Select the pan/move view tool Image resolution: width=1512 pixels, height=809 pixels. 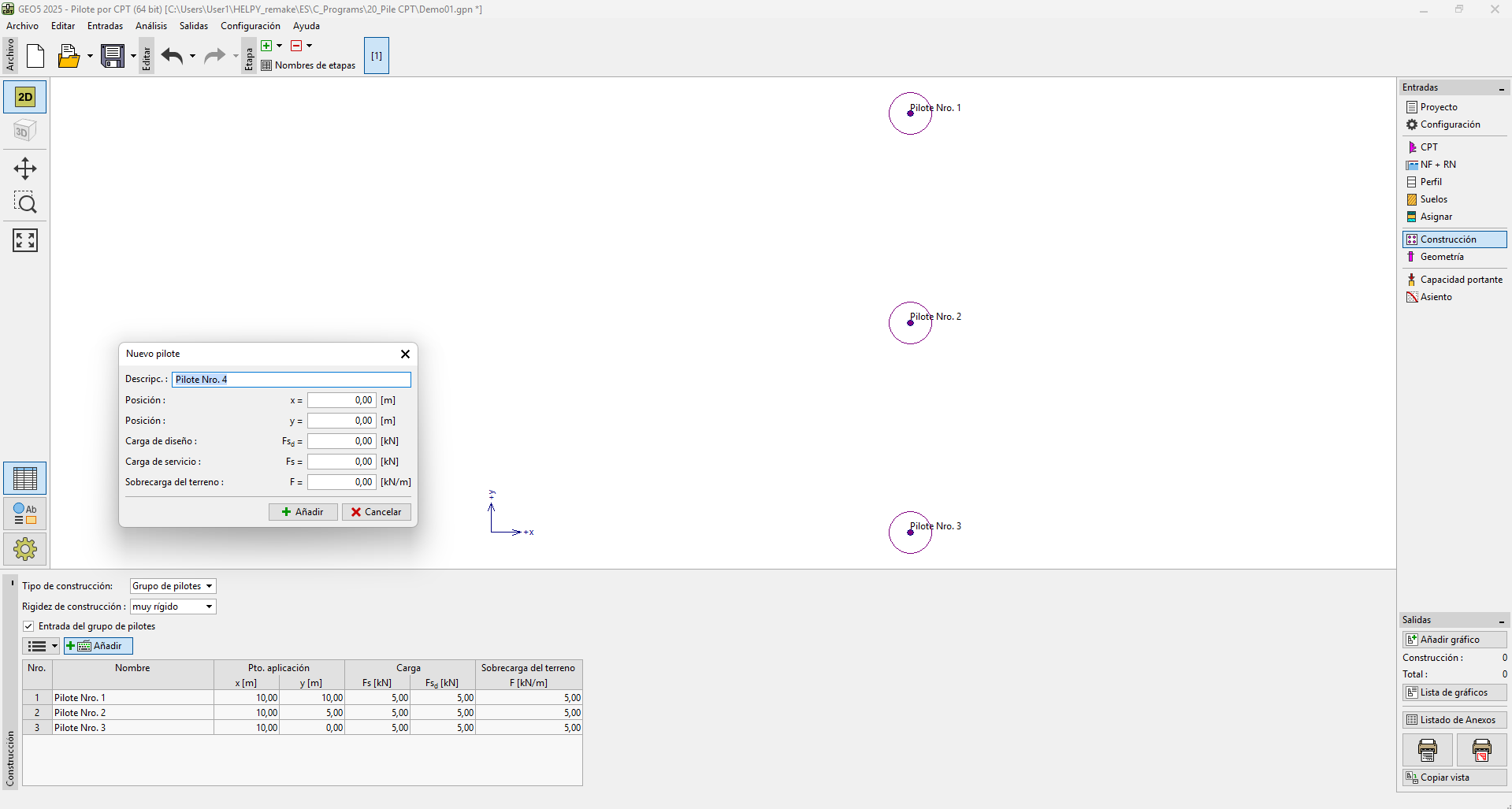click(25, 169)
